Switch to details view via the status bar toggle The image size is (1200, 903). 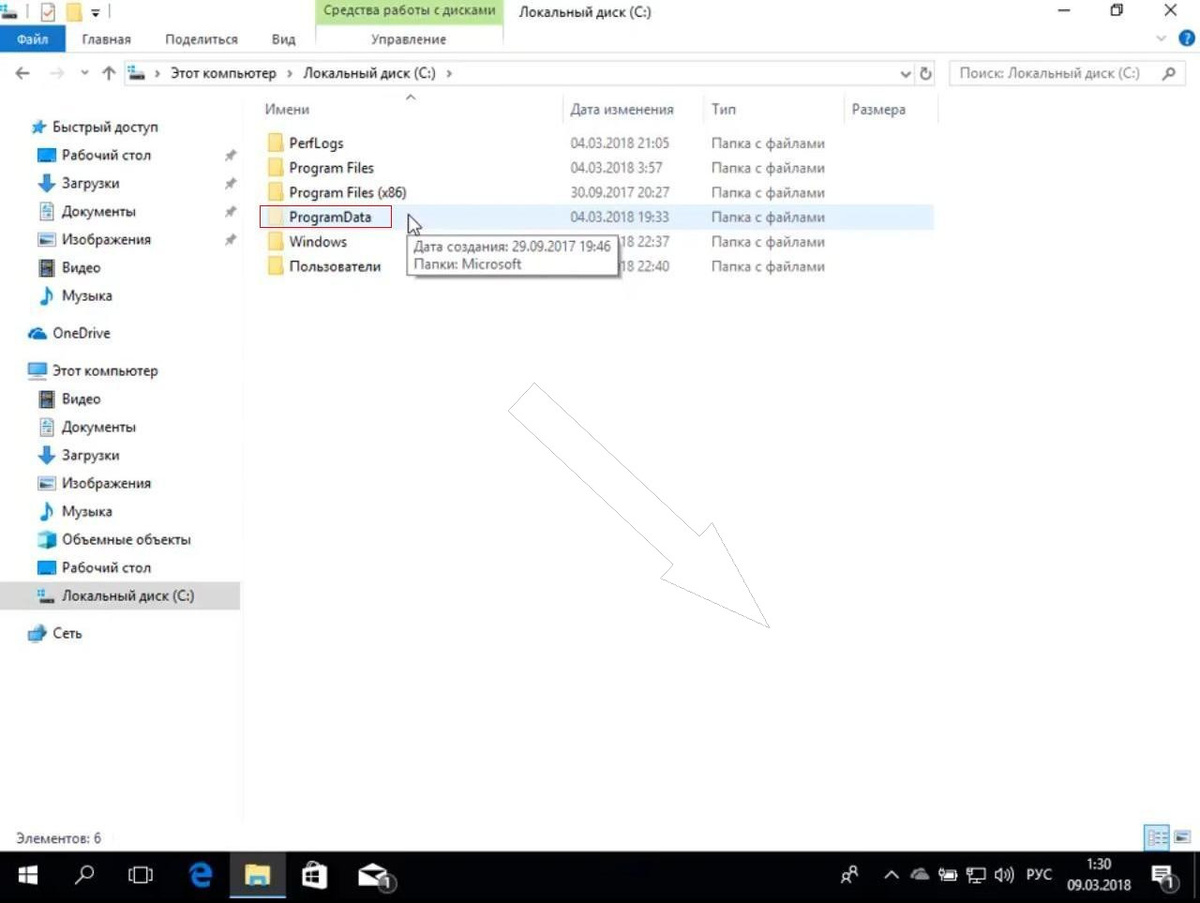(1156, 836)
